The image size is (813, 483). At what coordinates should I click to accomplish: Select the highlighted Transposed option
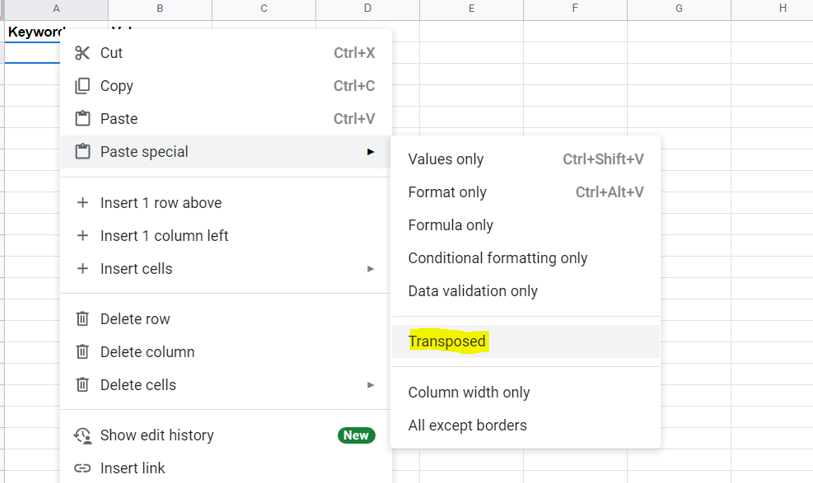pos(447,341)
